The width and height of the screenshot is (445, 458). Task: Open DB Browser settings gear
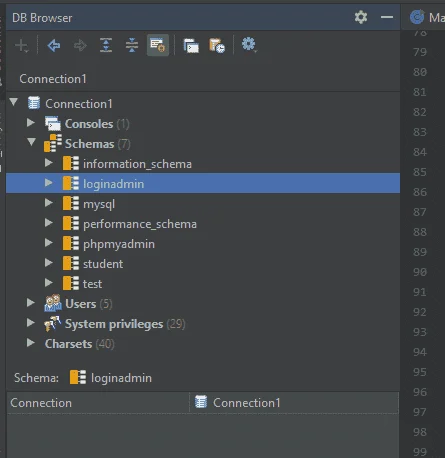tap(361, 17)
